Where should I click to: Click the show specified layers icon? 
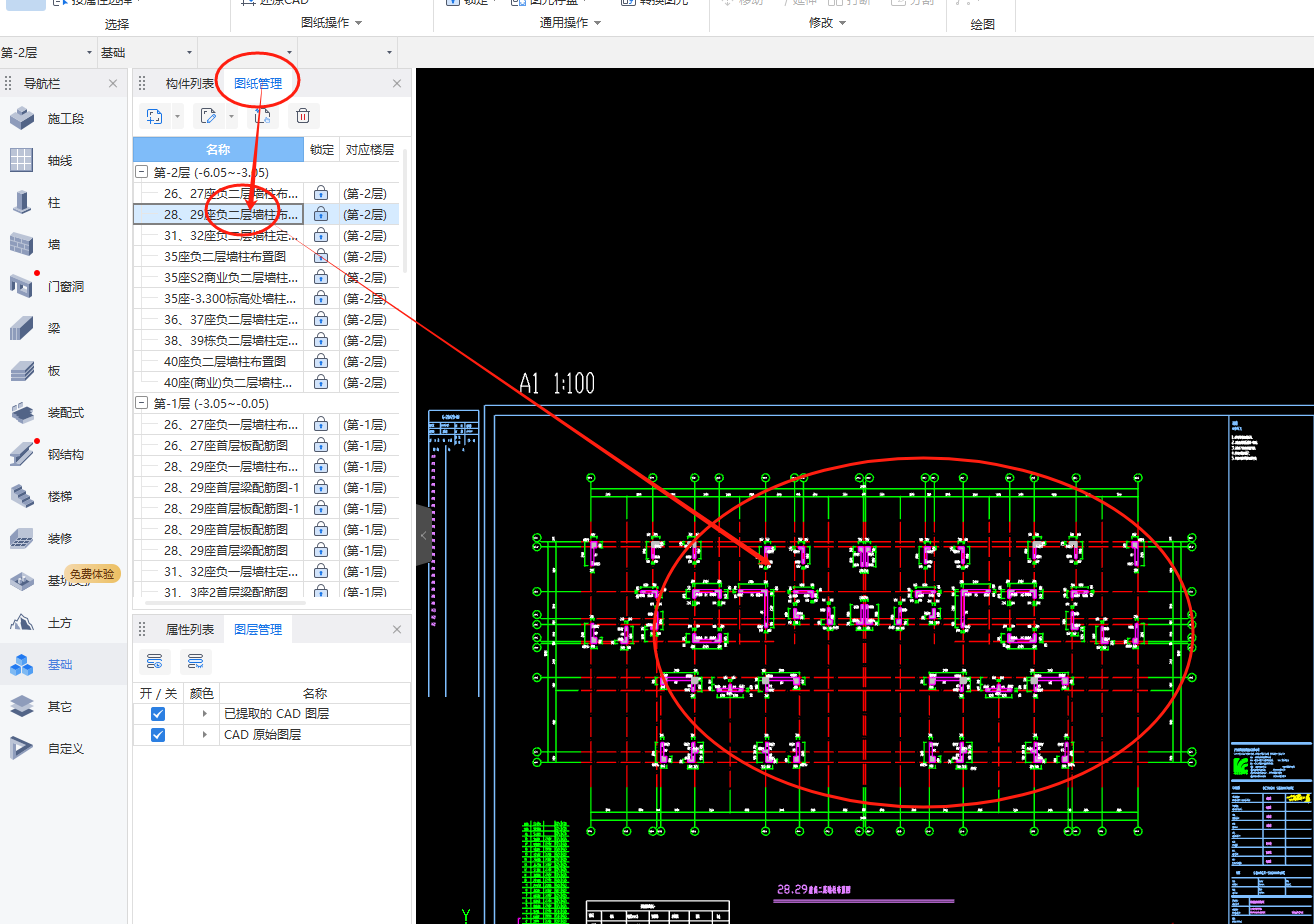point(155,661)
